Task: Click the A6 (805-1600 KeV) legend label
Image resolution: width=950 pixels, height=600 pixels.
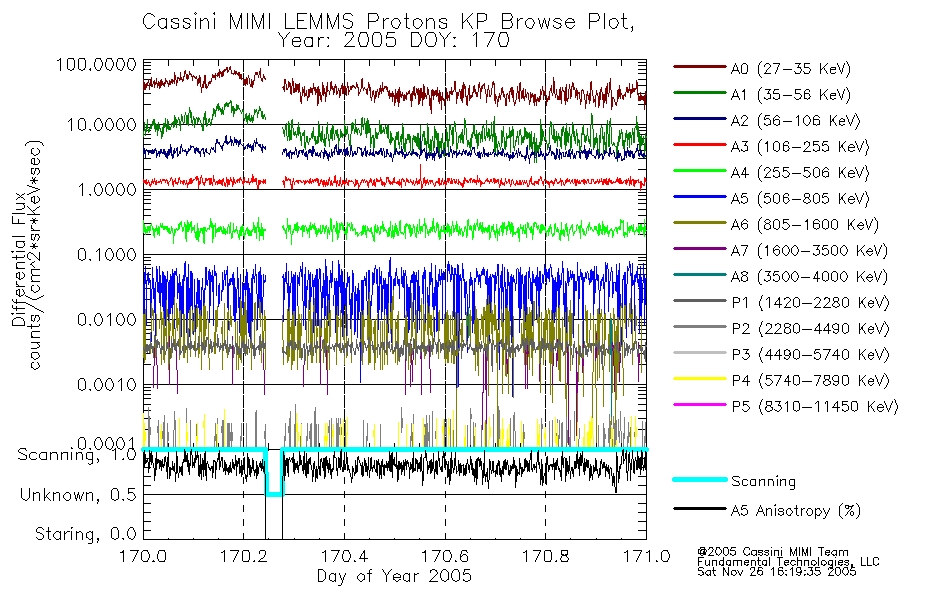Action: coord(805,225)
